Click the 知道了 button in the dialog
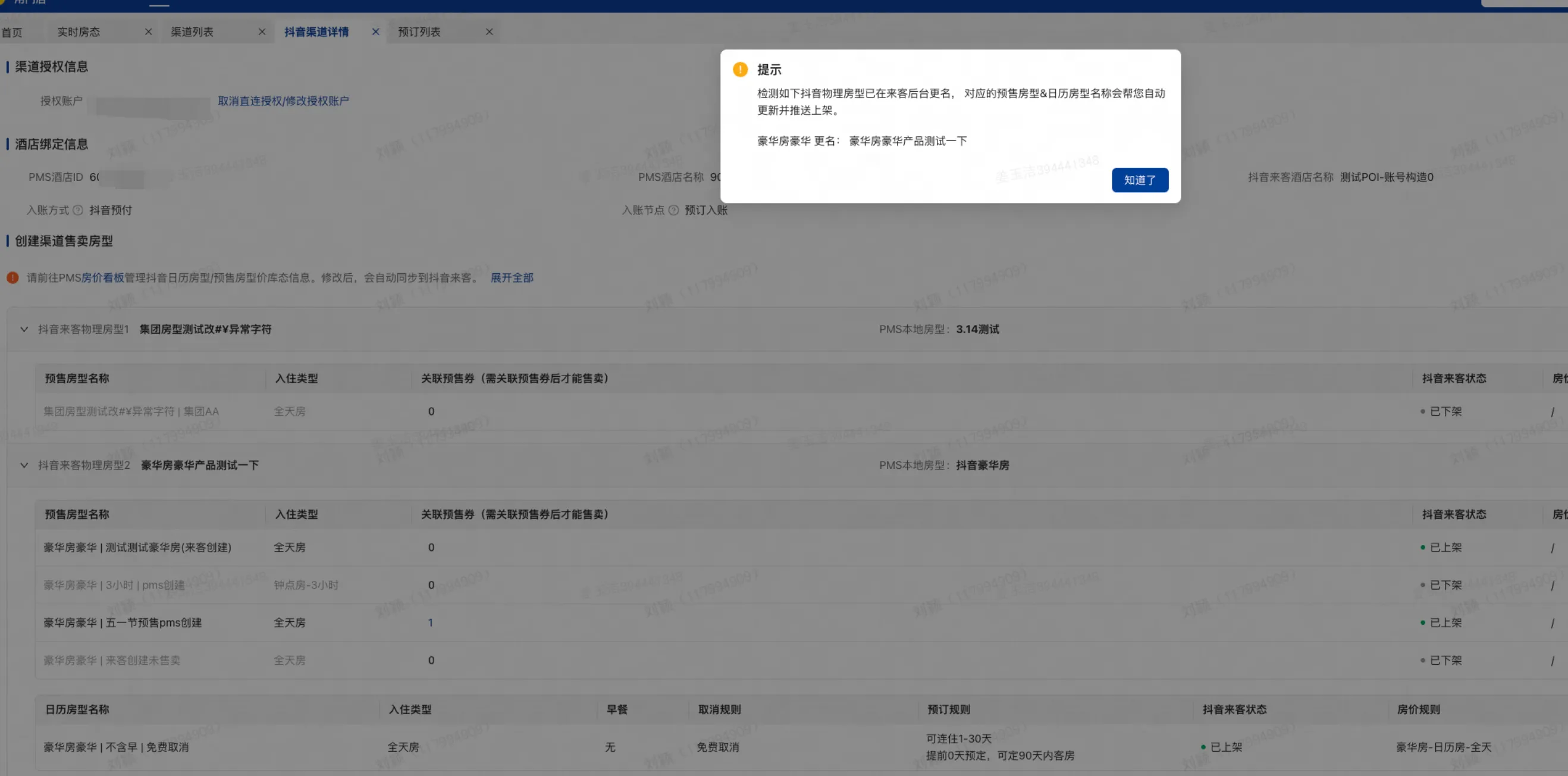Screen dimensions: 1568x776 coord(1139,180)
